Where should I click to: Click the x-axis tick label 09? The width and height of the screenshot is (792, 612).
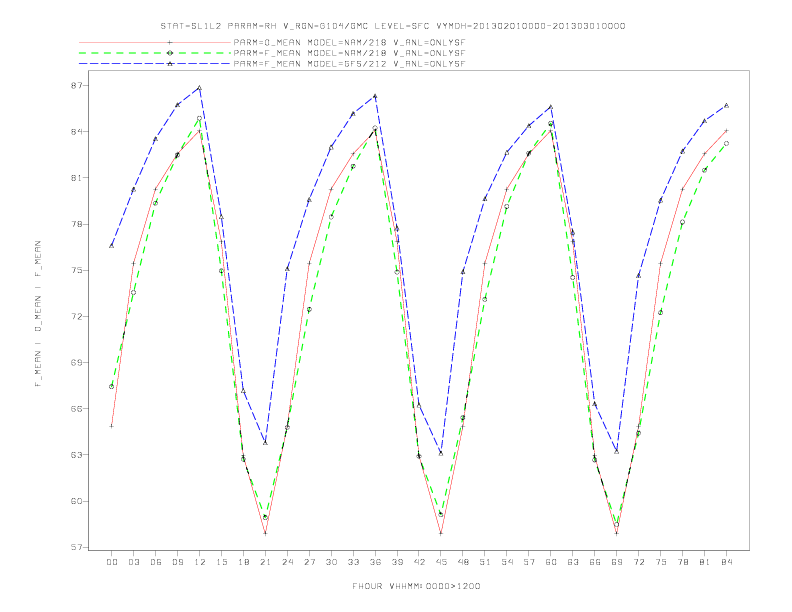(x=177, y=562)
